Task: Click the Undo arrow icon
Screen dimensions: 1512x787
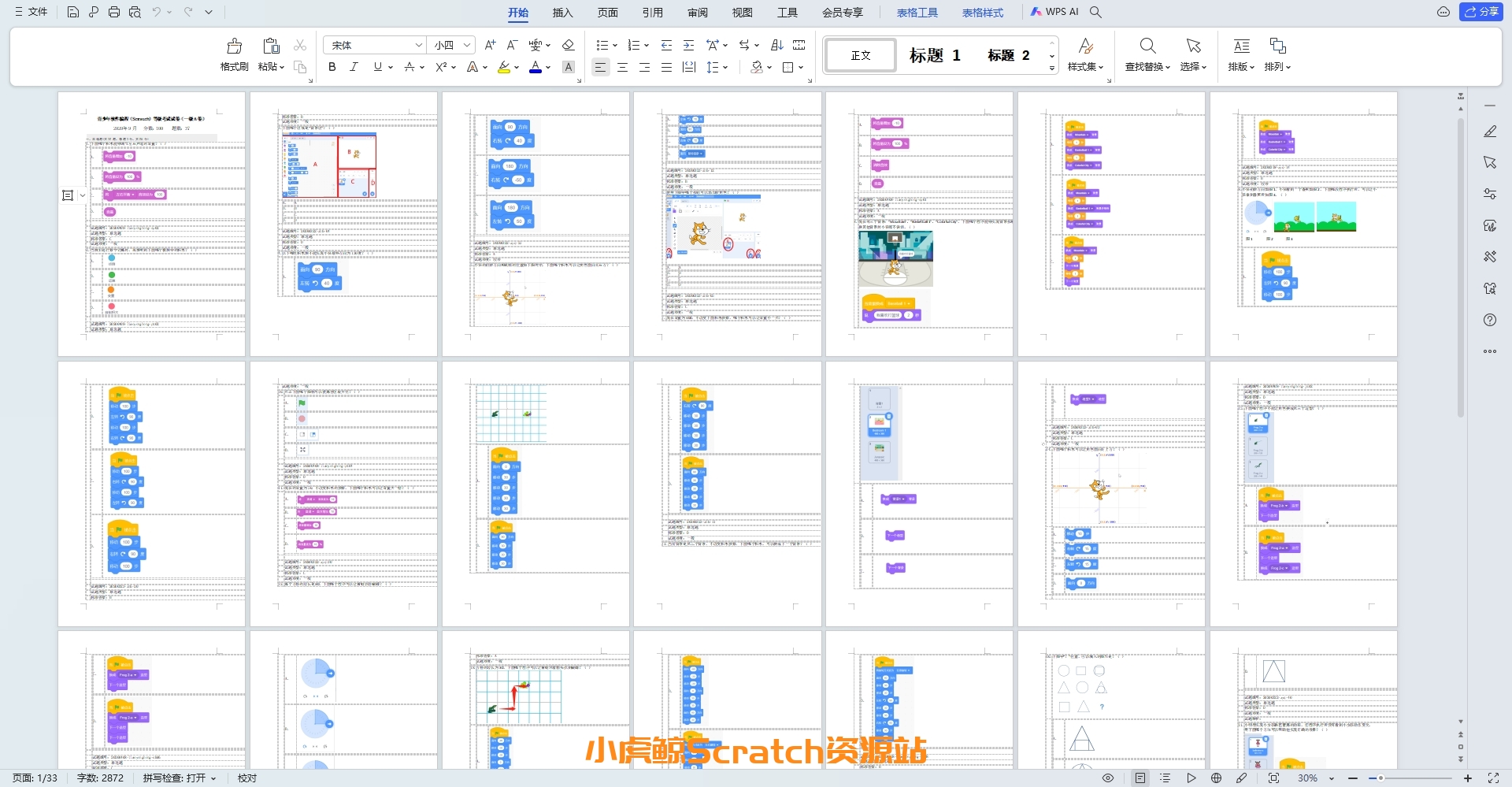Action: point(157,12)
